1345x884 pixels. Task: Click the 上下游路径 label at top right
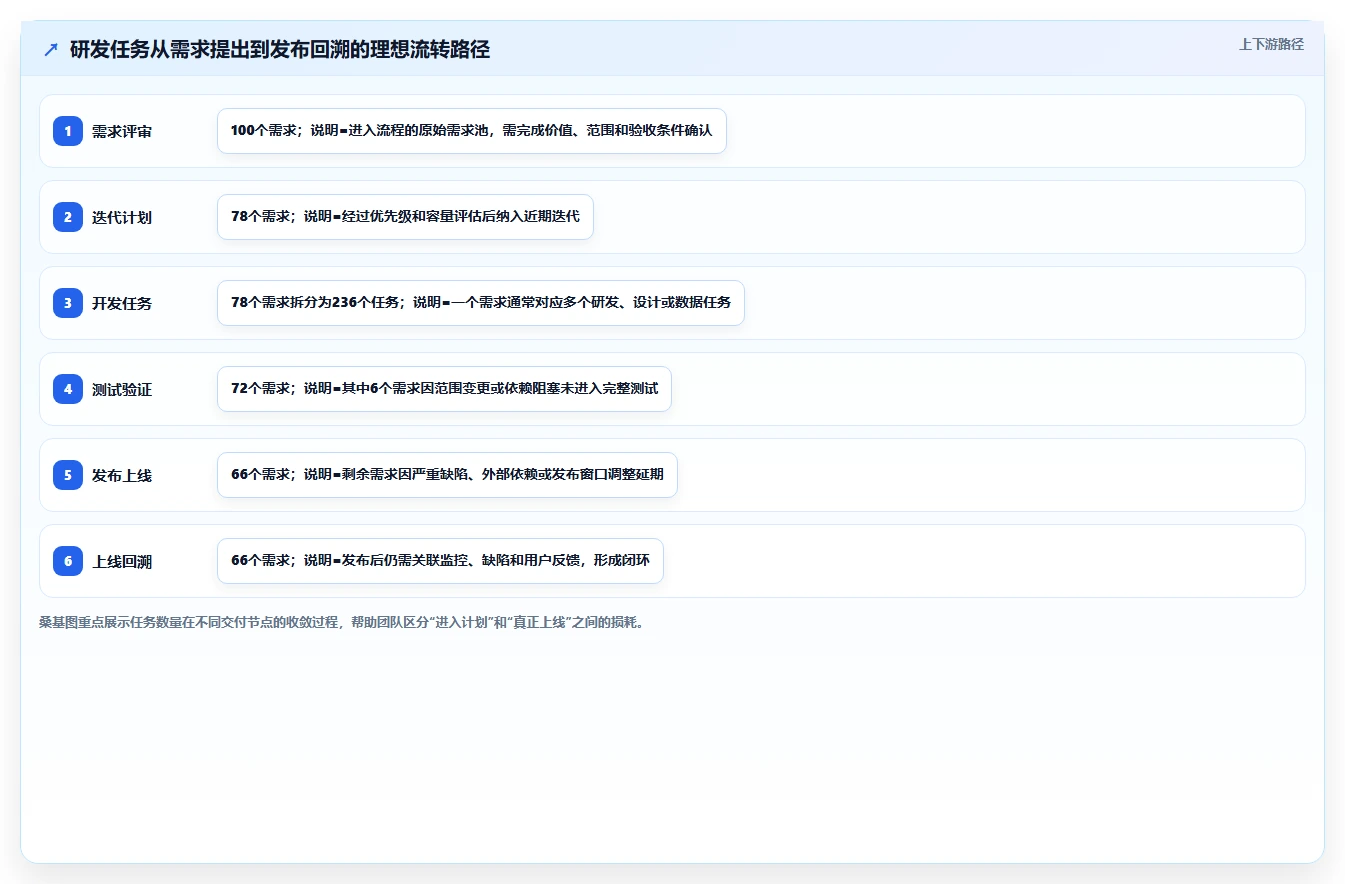pyautogui.click(x=1271, y=44)
